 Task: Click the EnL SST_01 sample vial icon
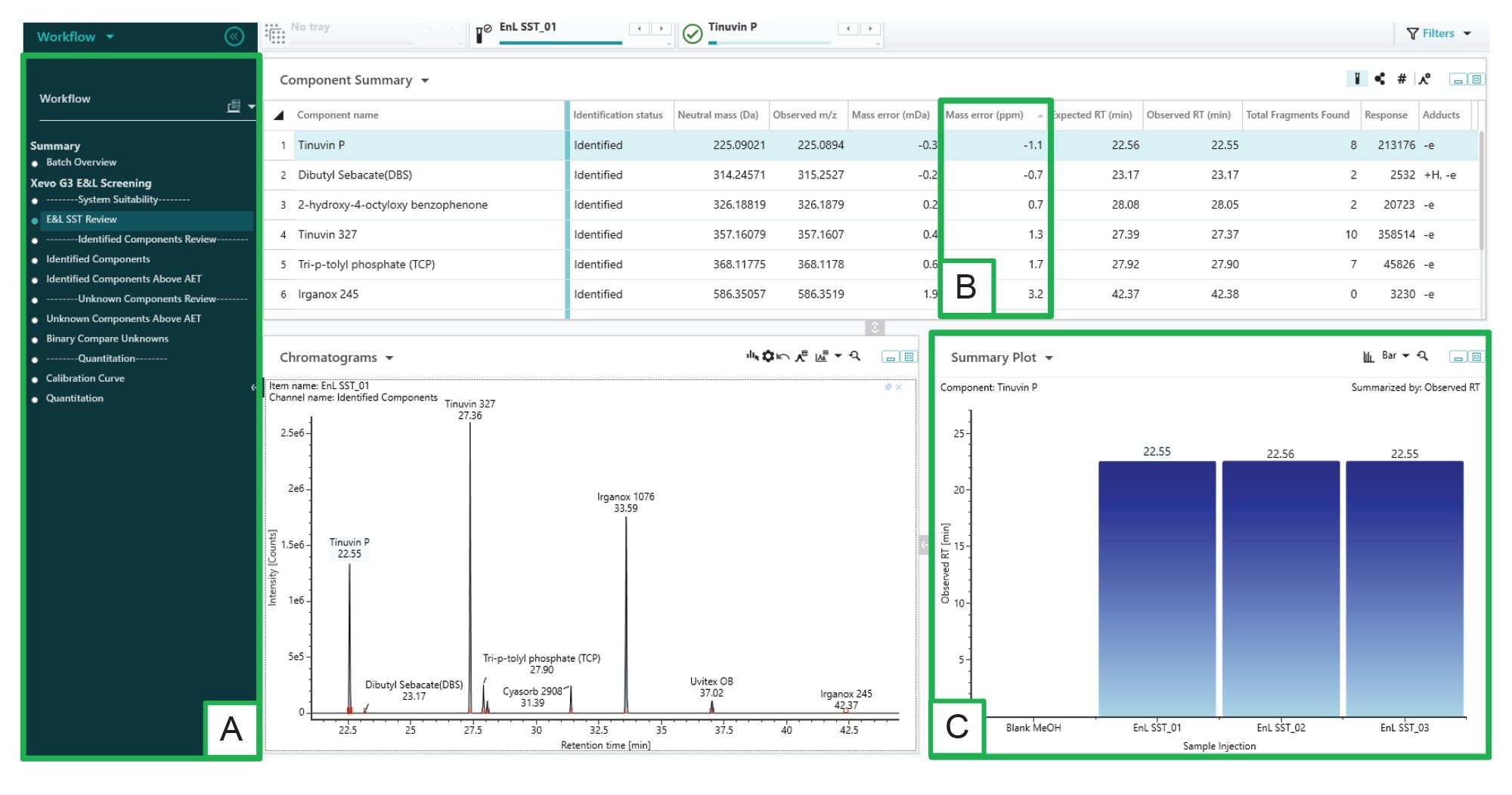483,33
